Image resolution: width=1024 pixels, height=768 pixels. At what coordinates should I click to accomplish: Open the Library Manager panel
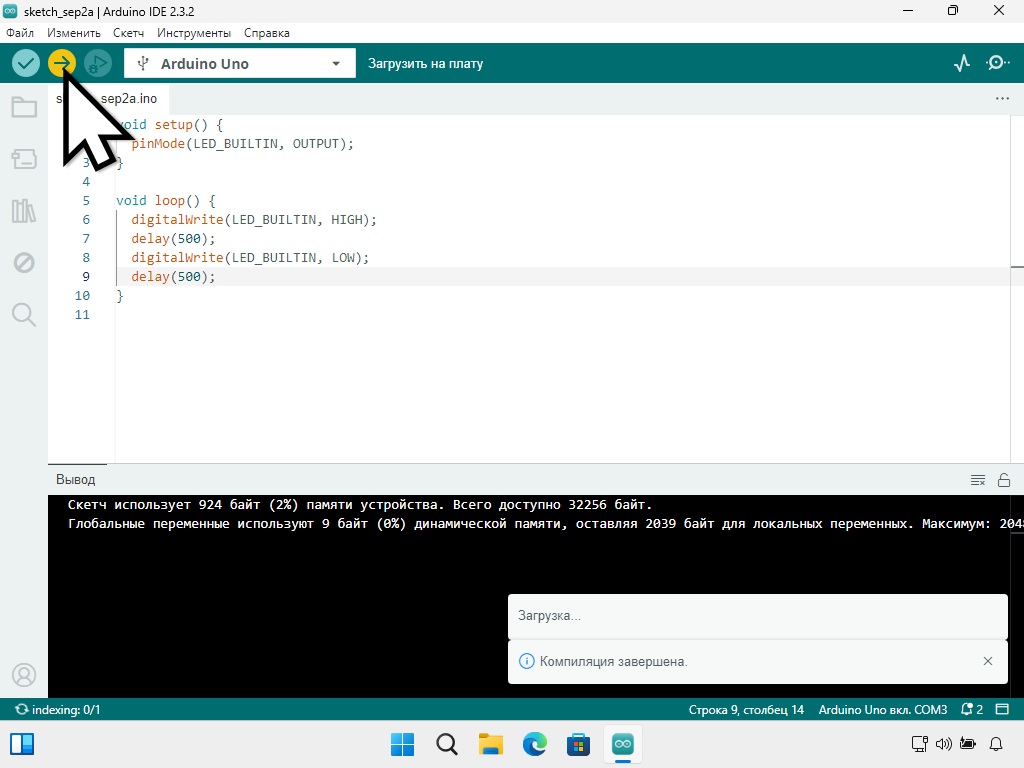click(x=24, y=211)
